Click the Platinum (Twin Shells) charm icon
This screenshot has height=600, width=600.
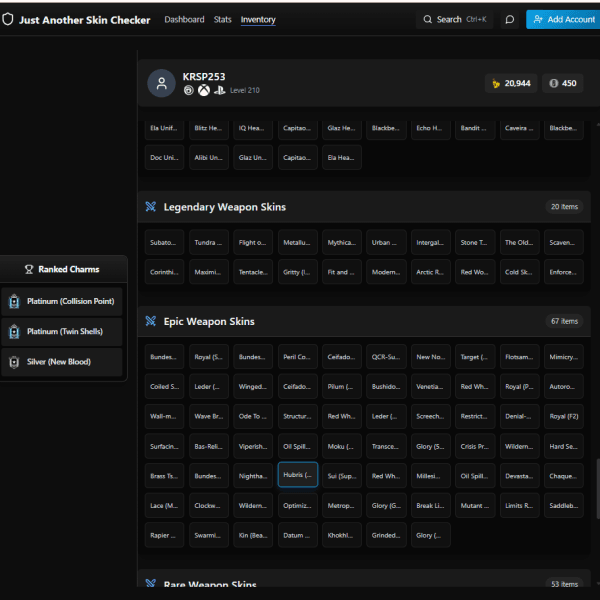coord(14,332)
